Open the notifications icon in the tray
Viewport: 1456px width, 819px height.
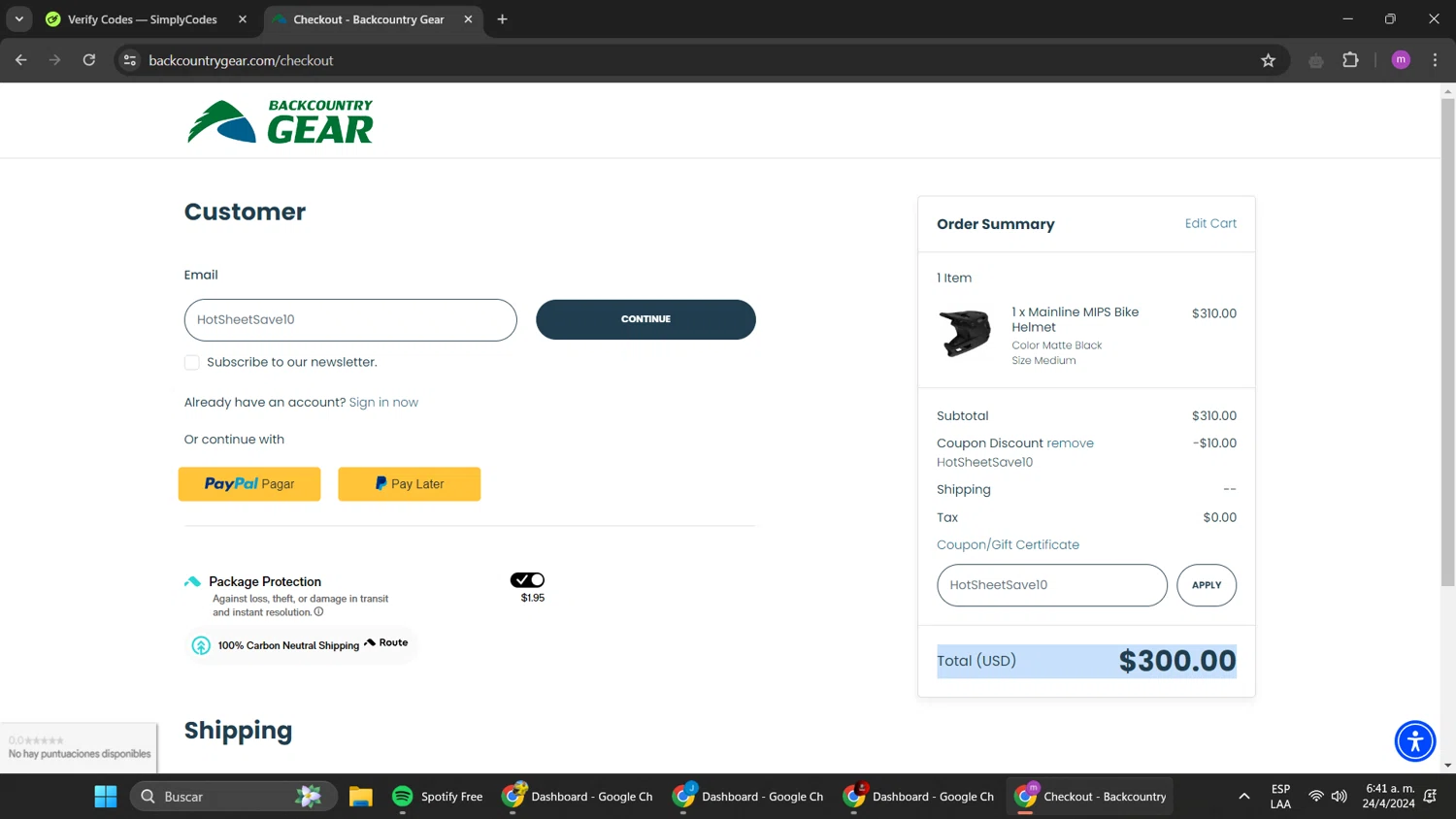(1430, 797)
